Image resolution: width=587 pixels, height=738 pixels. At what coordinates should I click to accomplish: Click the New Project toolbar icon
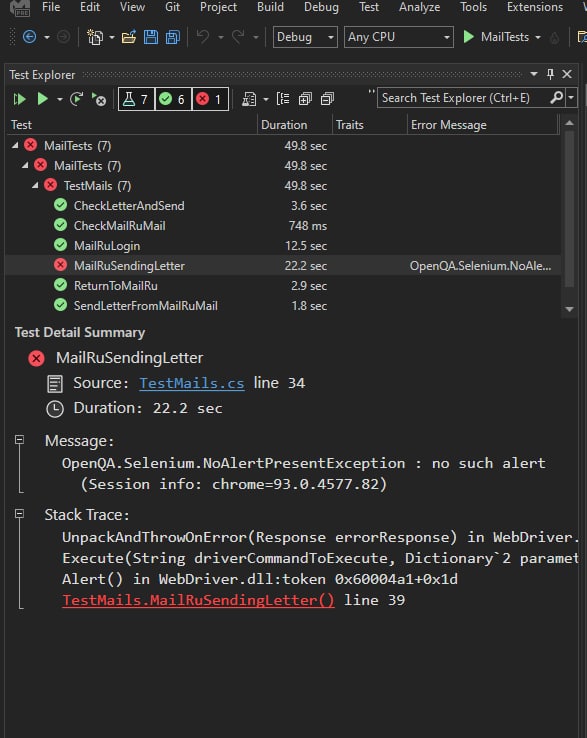click(x=96, y=37)
